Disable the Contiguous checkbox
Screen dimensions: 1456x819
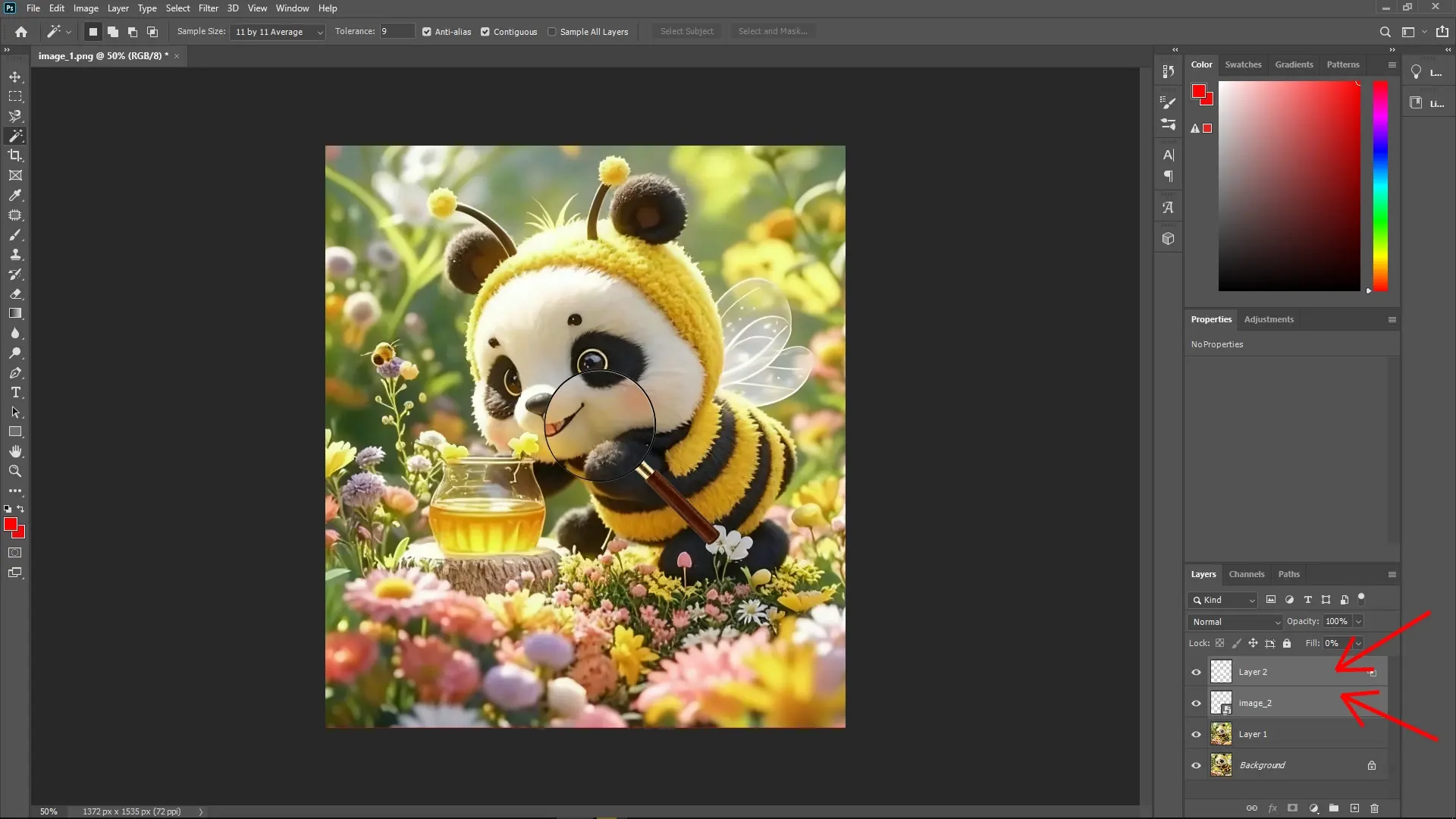pyautogui.click(x=485, y=31)
